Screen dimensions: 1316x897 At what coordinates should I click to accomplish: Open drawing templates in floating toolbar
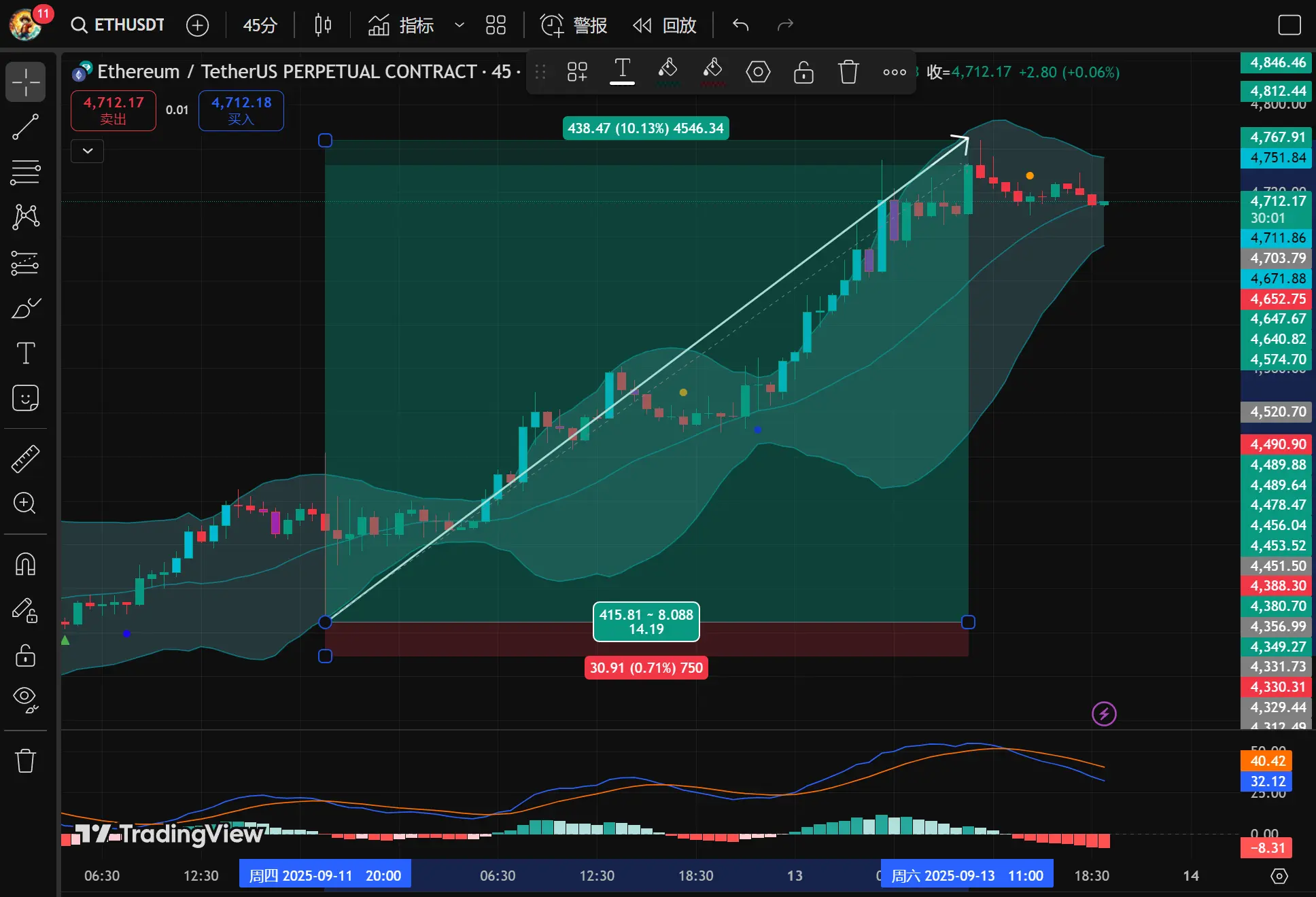click(x=577, y=72)
